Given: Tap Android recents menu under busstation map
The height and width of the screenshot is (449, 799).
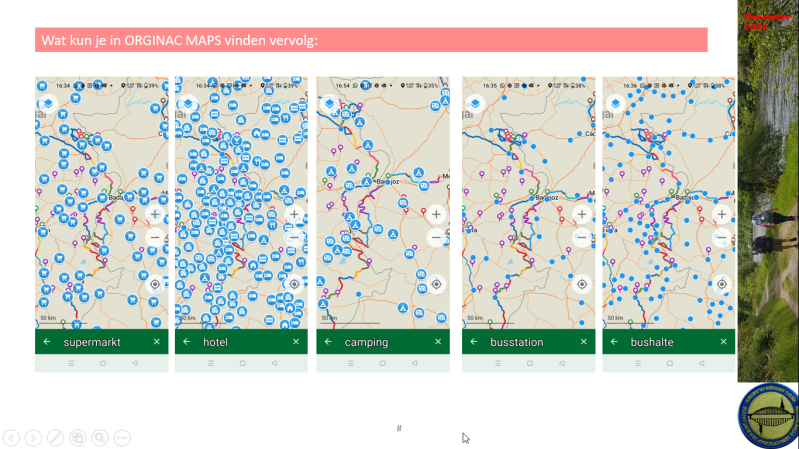Looking at the screenshot, I should [498, 363].
